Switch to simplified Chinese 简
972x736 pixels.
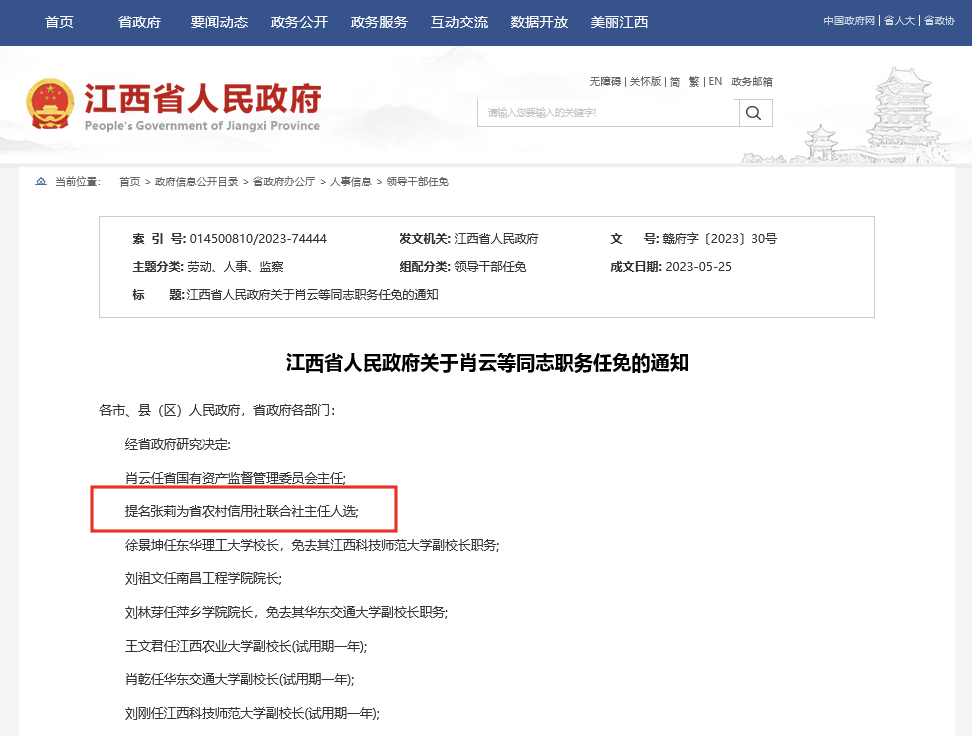[x=675, y=81]
